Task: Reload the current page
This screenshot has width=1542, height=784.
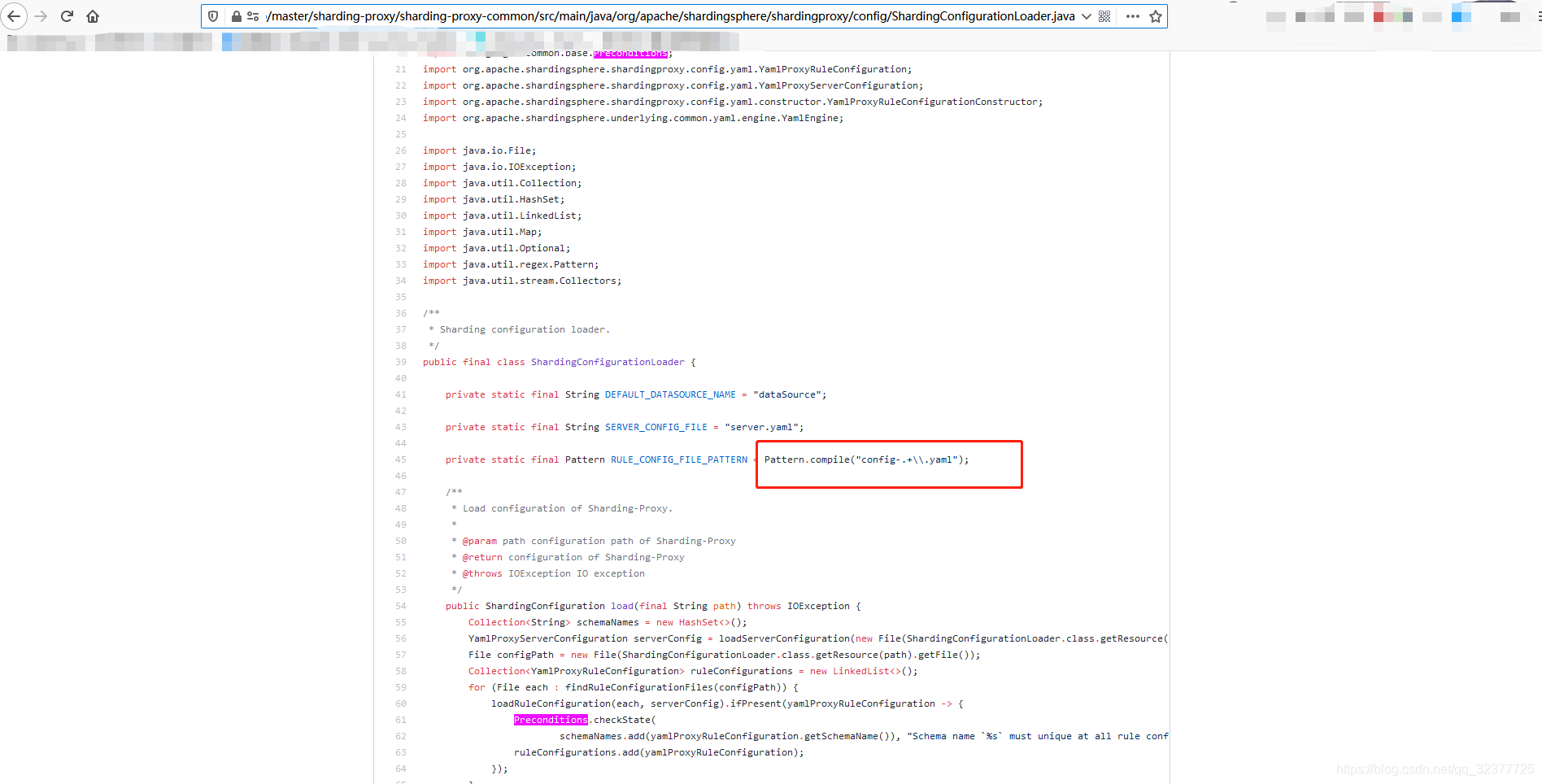Action: pos(67,16)
